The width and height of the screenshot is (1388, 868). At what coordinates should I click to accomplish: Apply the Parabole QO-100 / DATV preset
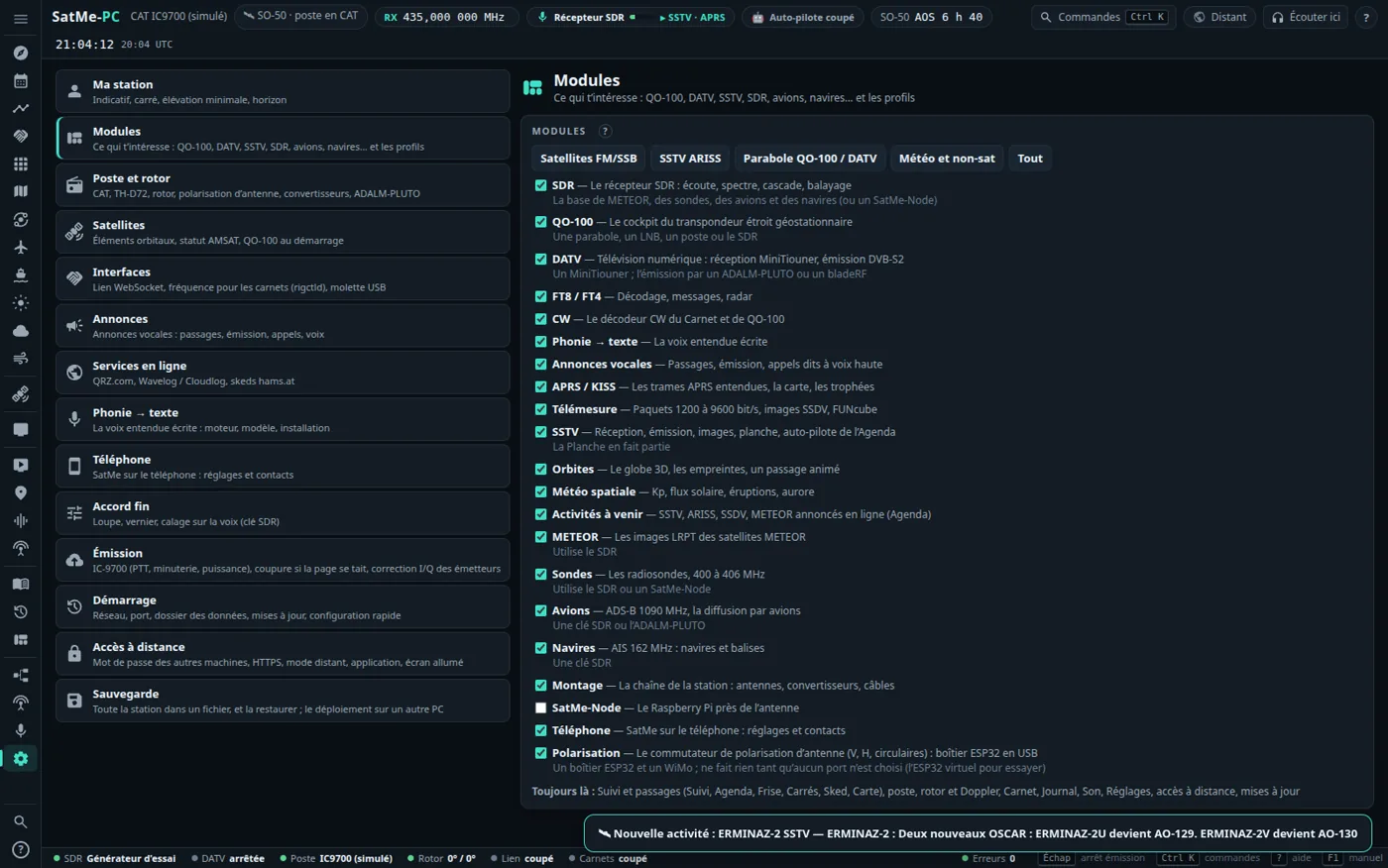point(810,159)
